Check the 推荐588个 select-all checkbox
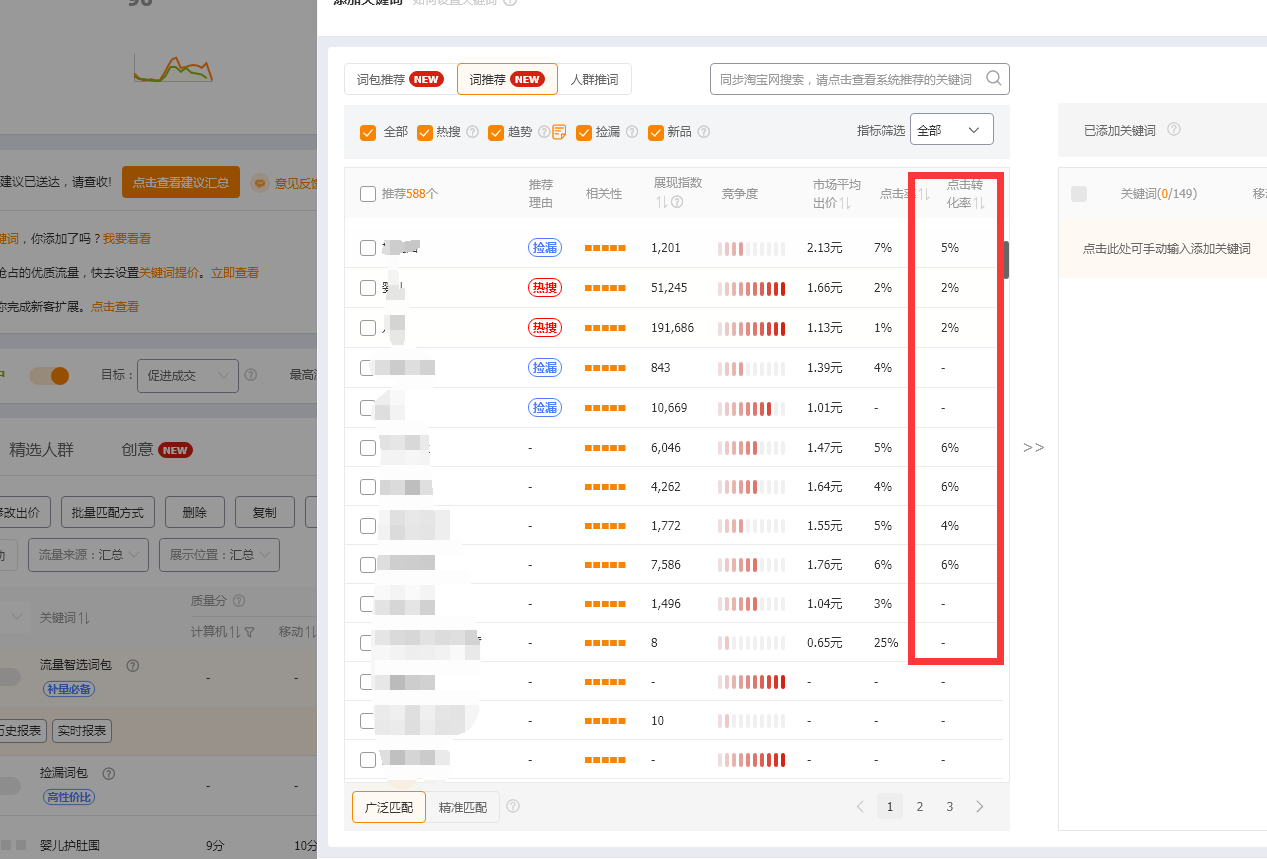This screenshot has width=1267, height=859. pos(368,194)
